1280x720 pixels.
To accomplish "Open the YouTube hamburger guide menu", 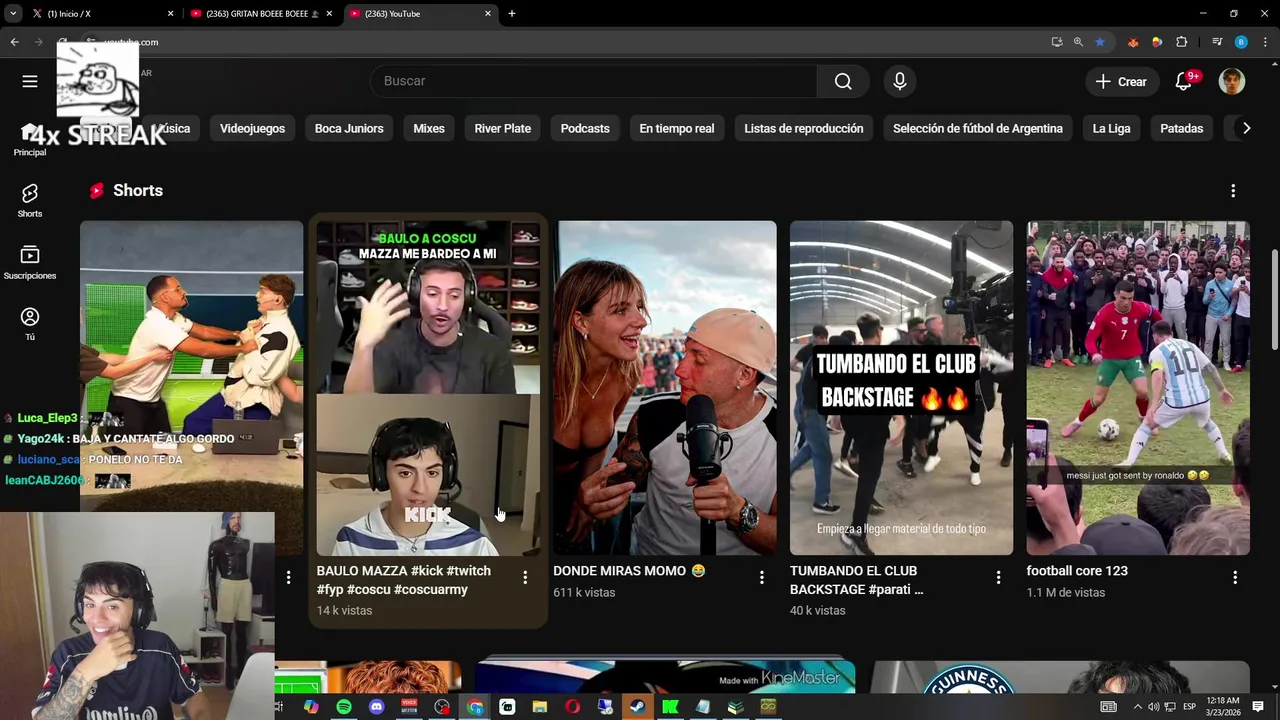I will pyautogui.click(x=30, y=81).
